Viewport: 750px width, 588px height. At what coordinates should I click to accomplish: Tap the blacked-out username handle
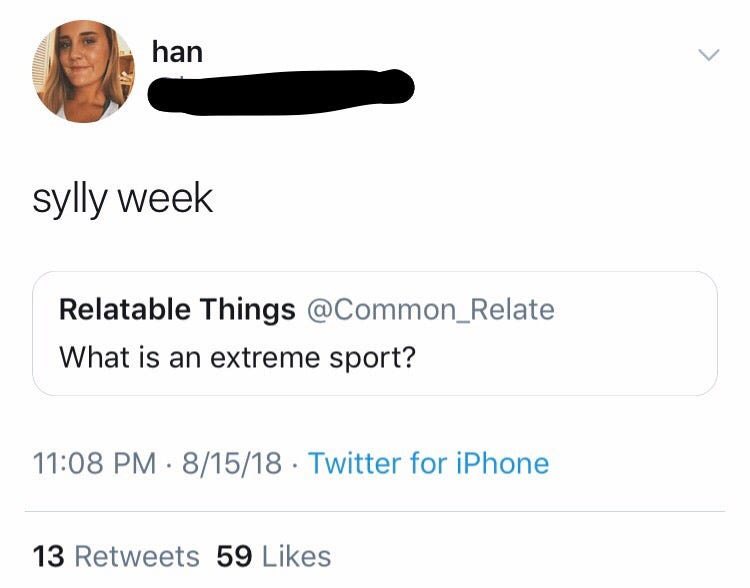280,91
